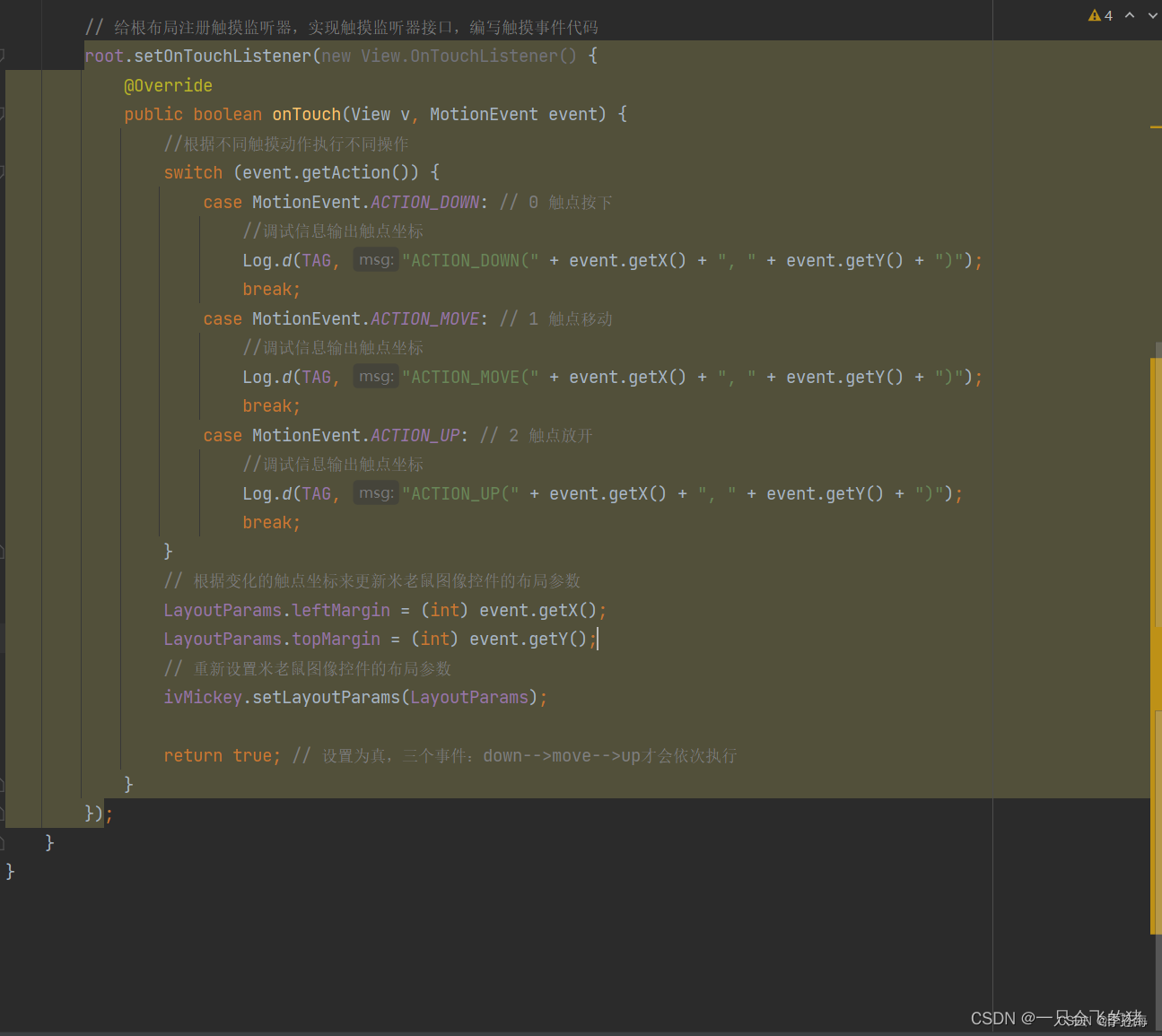This screenshot has height=1036, width=1162.
Task: Click LayoutParams.topMargin assignment
Action: [x=272, y=640]
